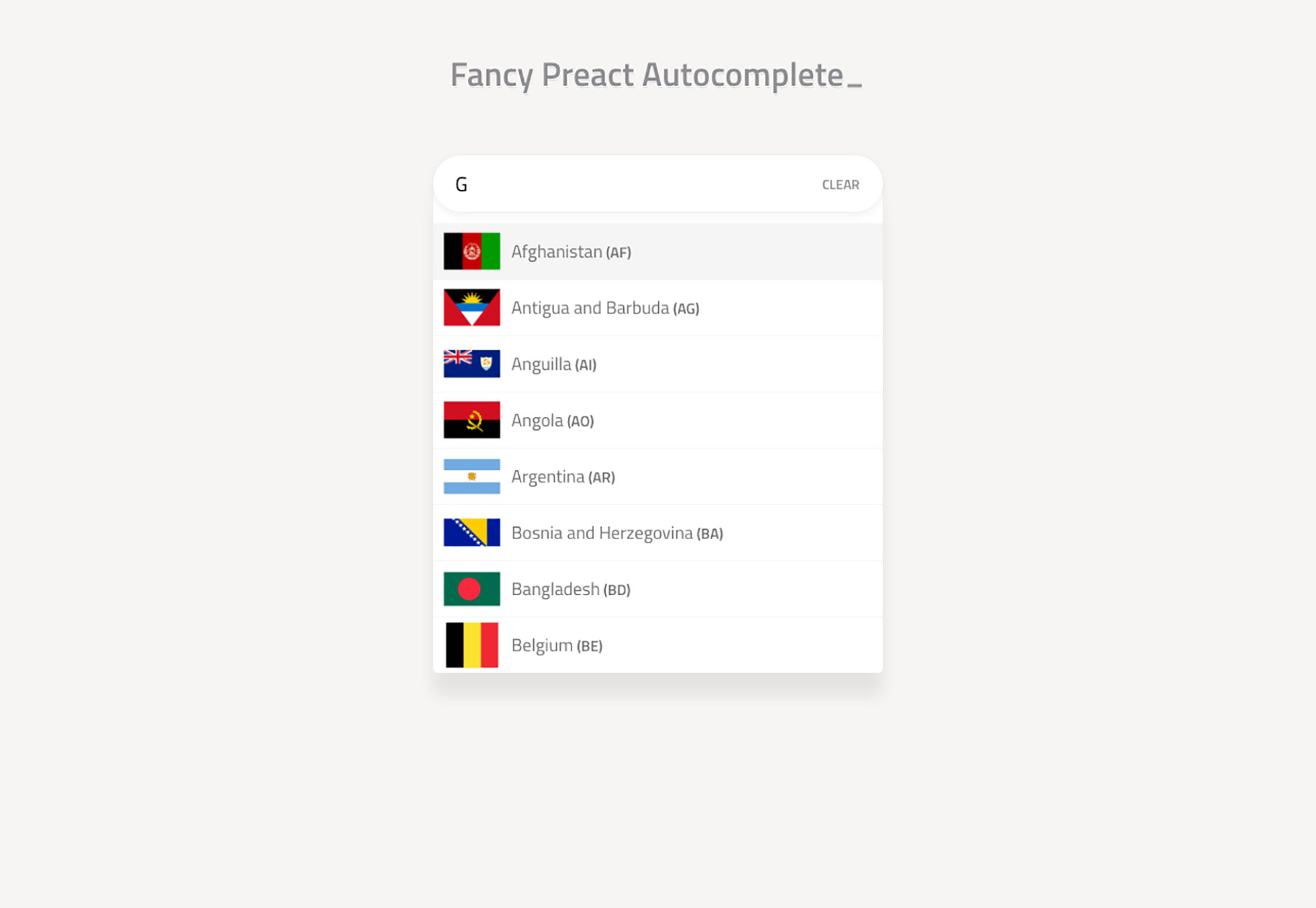Clear the search field with CLEAR
This screenshot has width=1316, height=908.
[x=840, y=184]
